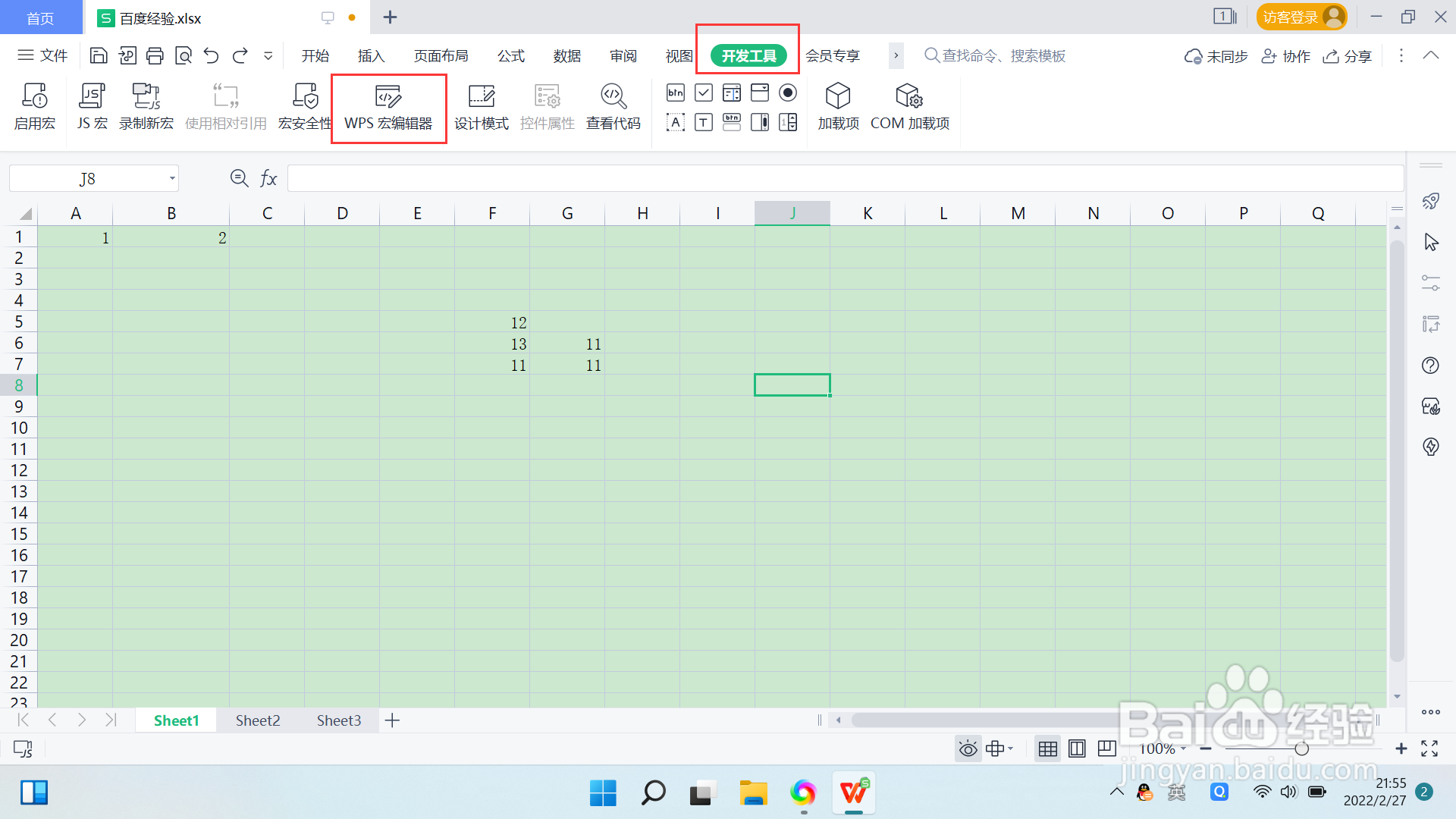Screen dimensions: 1456x819
Task: Insert a spin button control
Action: coord(788,122)
